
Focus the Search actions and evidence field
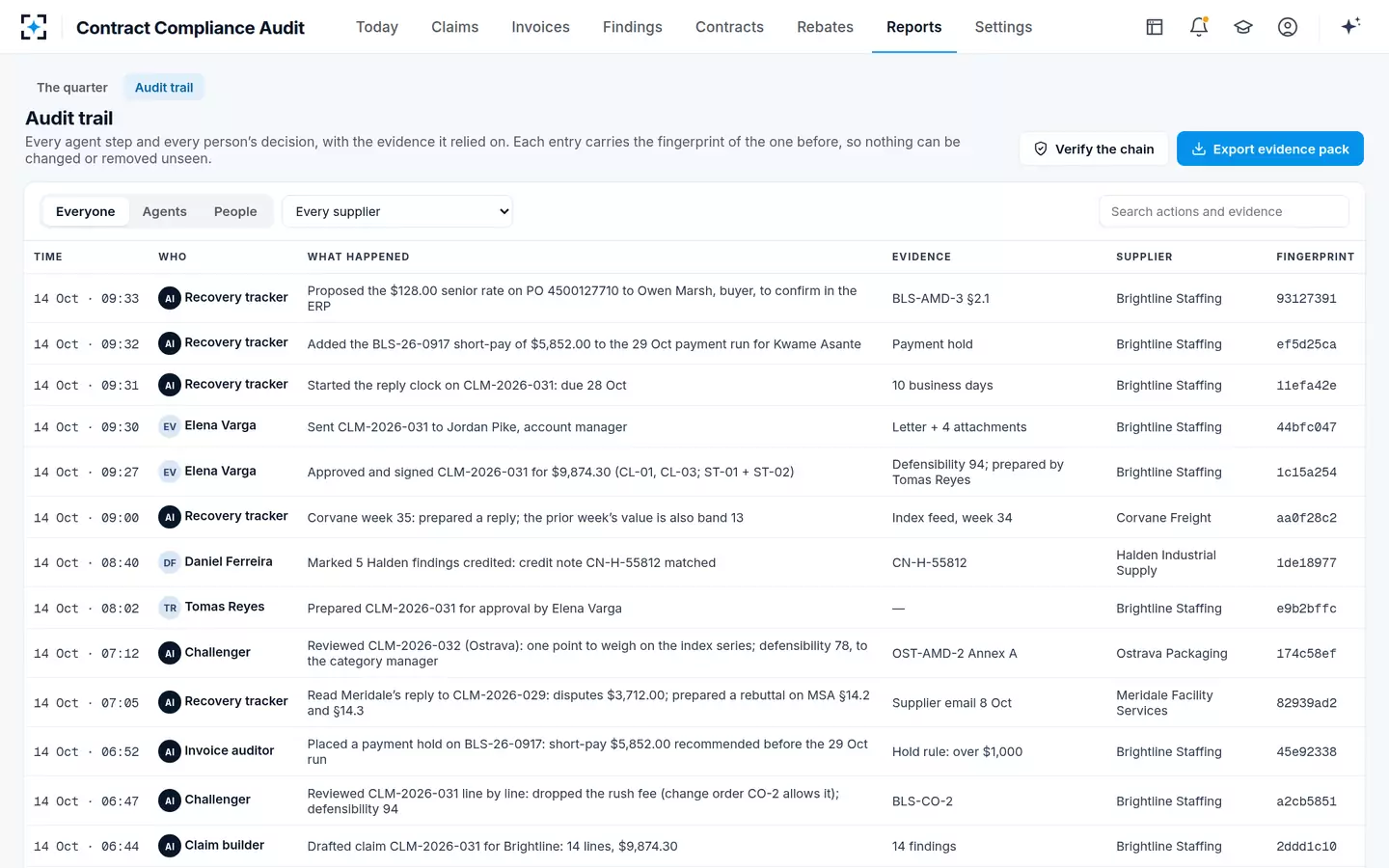(1224, 211)
